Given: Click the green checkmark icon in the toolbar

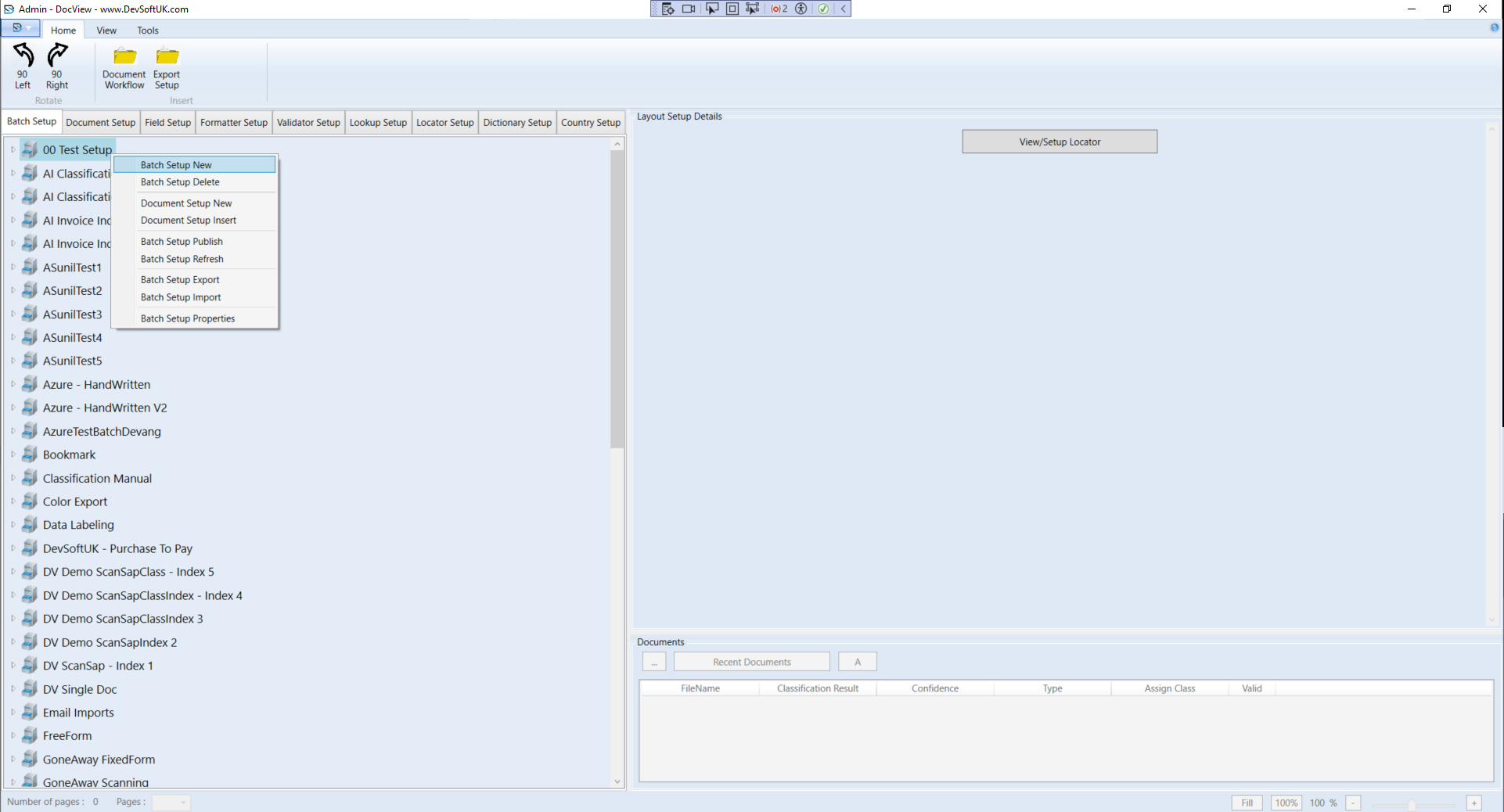Looking at the screenshot, I should [823, 9].
